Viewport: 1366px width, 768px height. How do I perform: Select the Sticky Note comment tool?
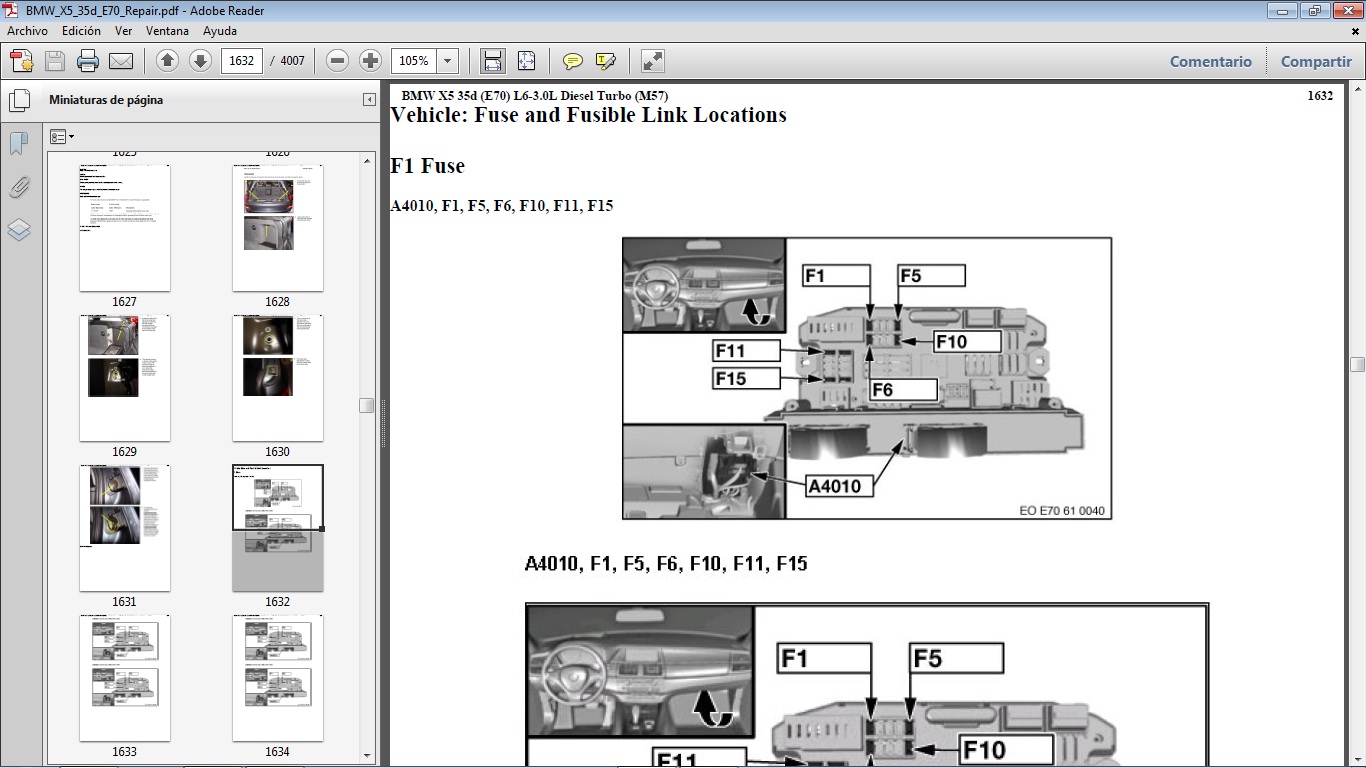(x=571, y=60)
